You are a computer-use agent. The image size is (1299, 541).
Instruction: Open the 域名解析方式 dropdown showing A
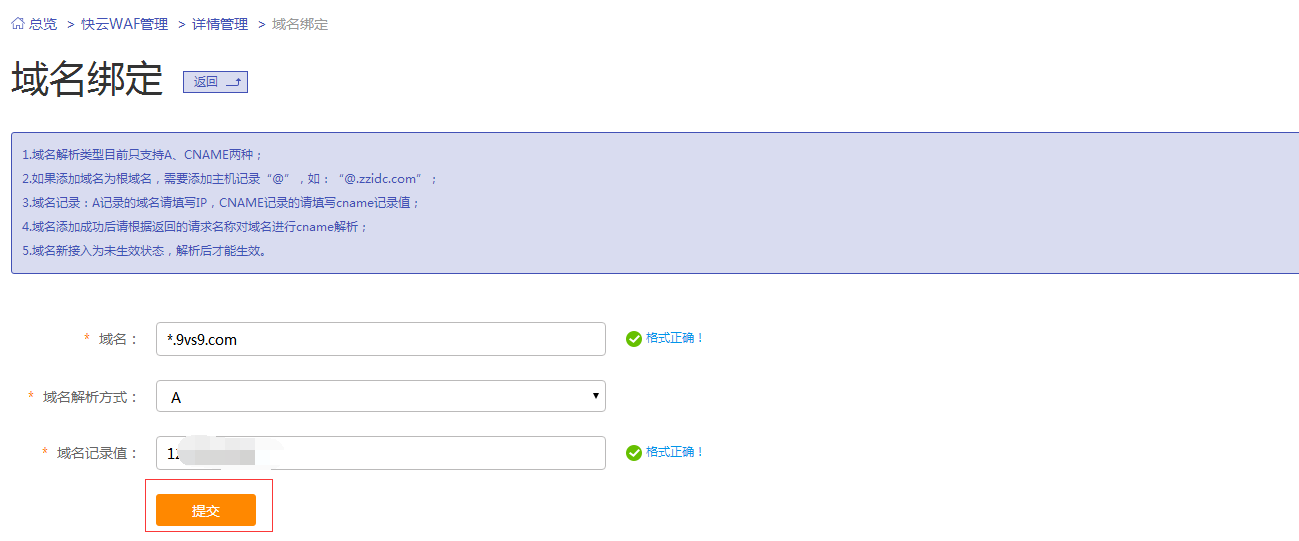click(x=380, y=397)
